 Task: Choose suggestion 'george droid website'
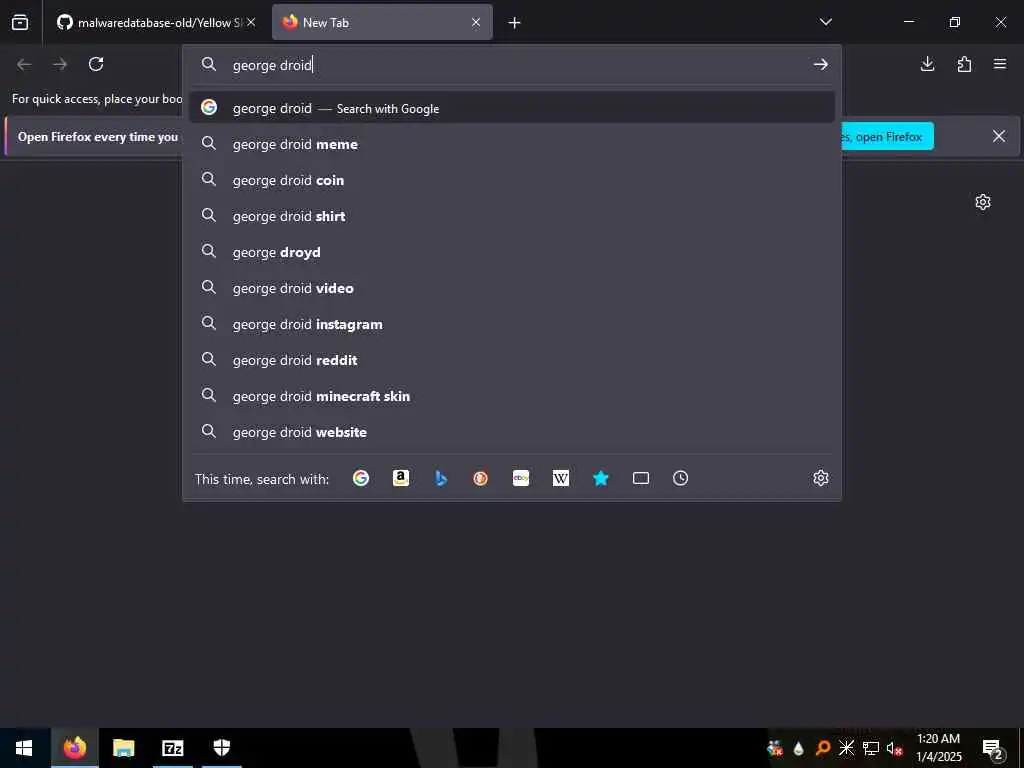(x=512, y=432)
